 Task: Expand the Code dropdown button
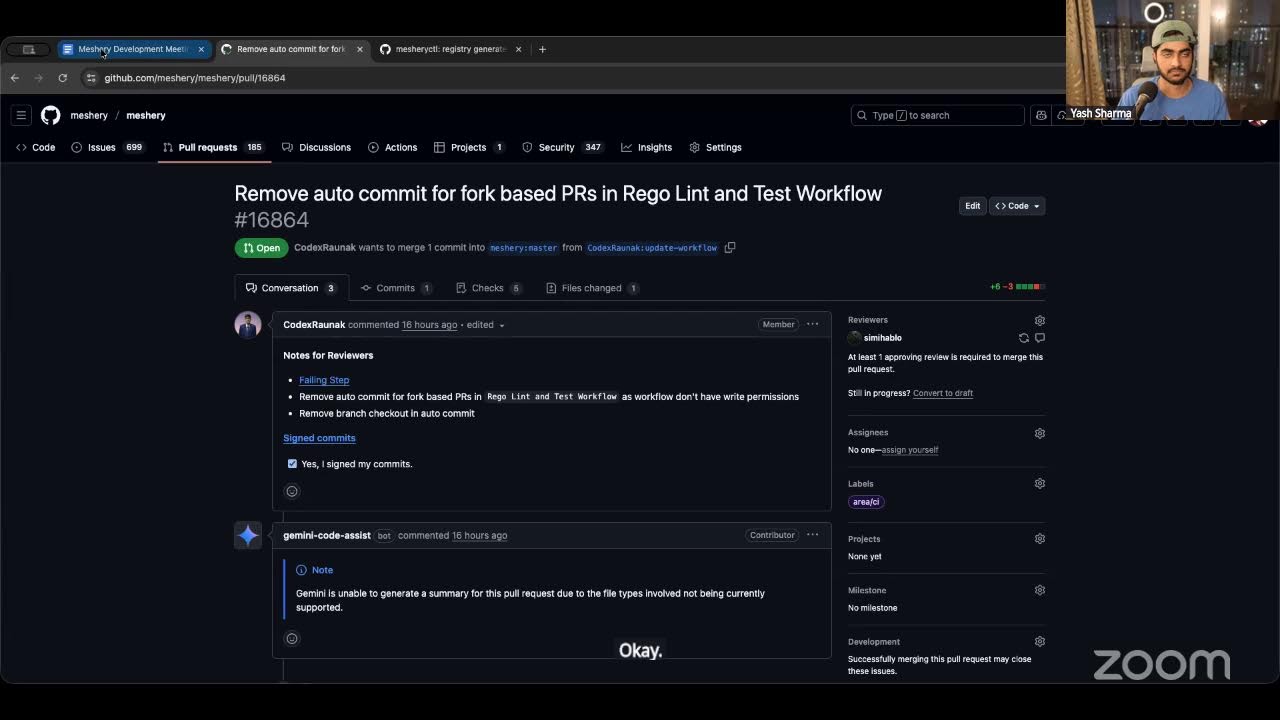(1017, 206)
